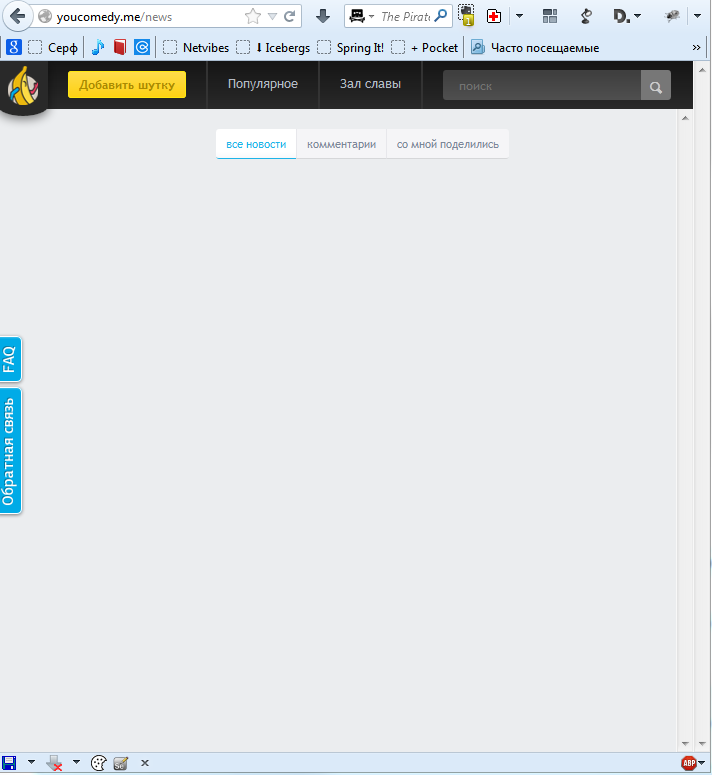
Task: Open the Adblock Plus icon in status bar
Action: click(689, 763)
